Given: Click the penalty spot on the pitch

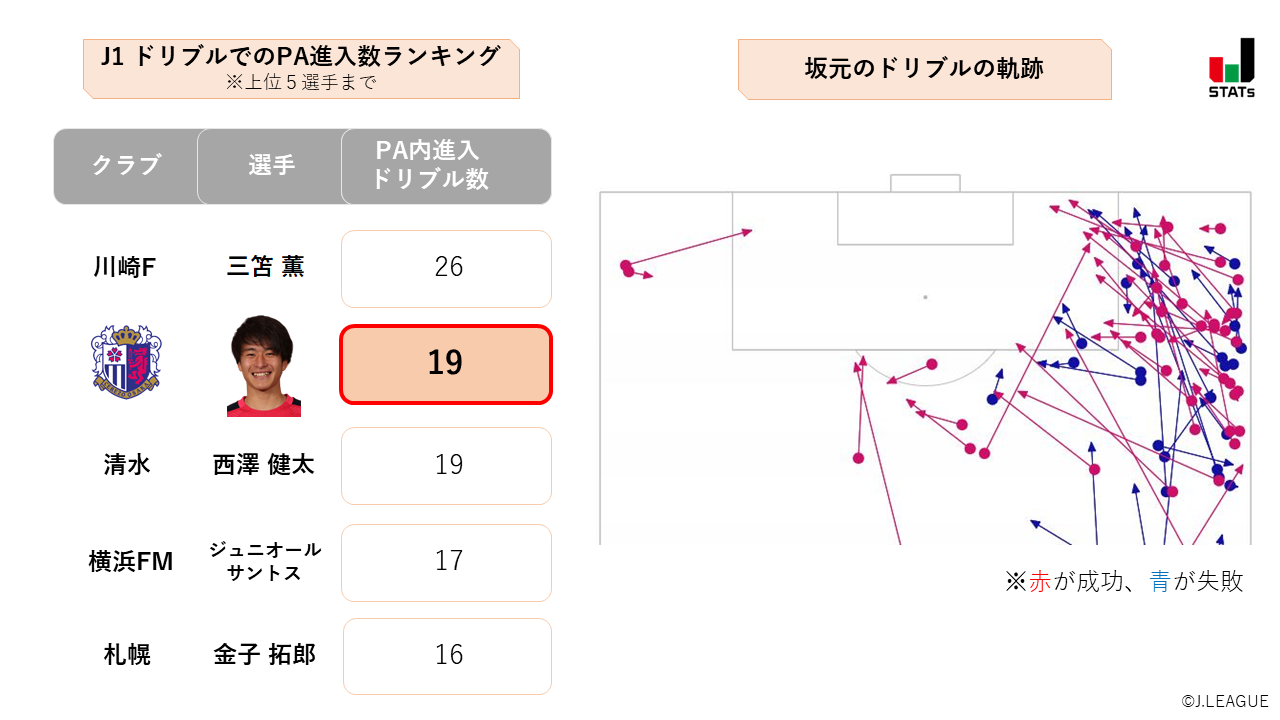Looking at the screenshot, I should coord(925,297).
